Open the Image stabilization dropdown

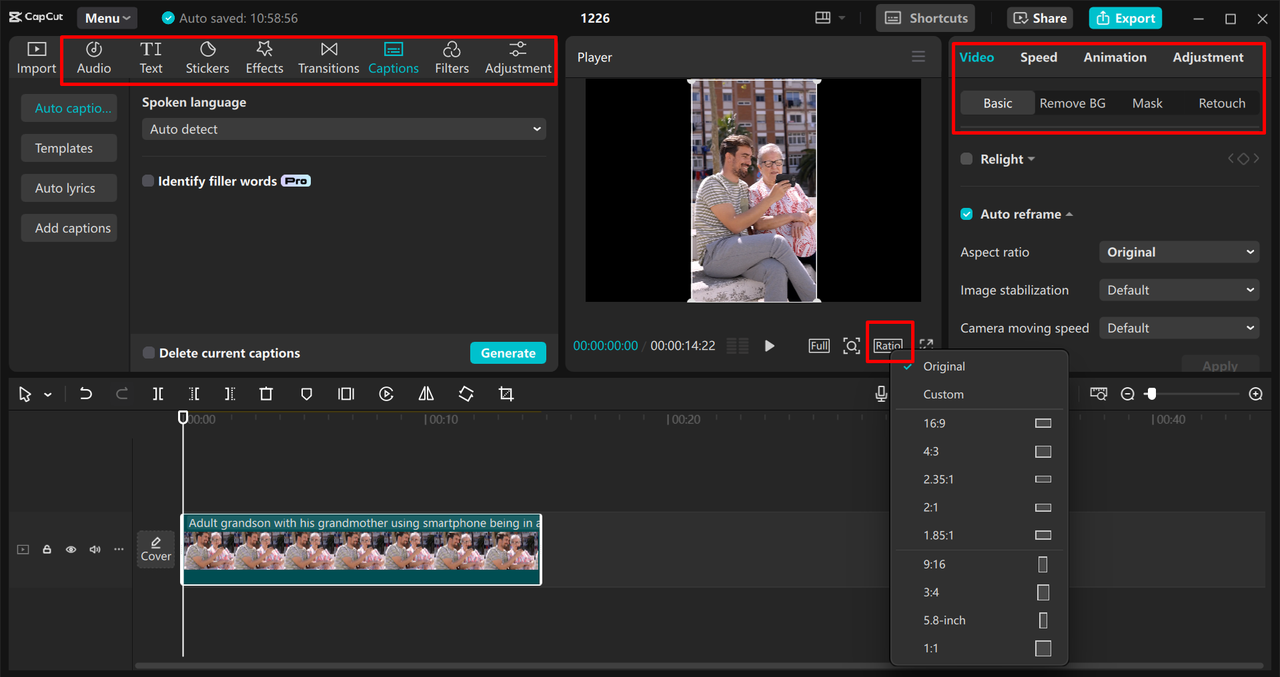pos(1179,290)
